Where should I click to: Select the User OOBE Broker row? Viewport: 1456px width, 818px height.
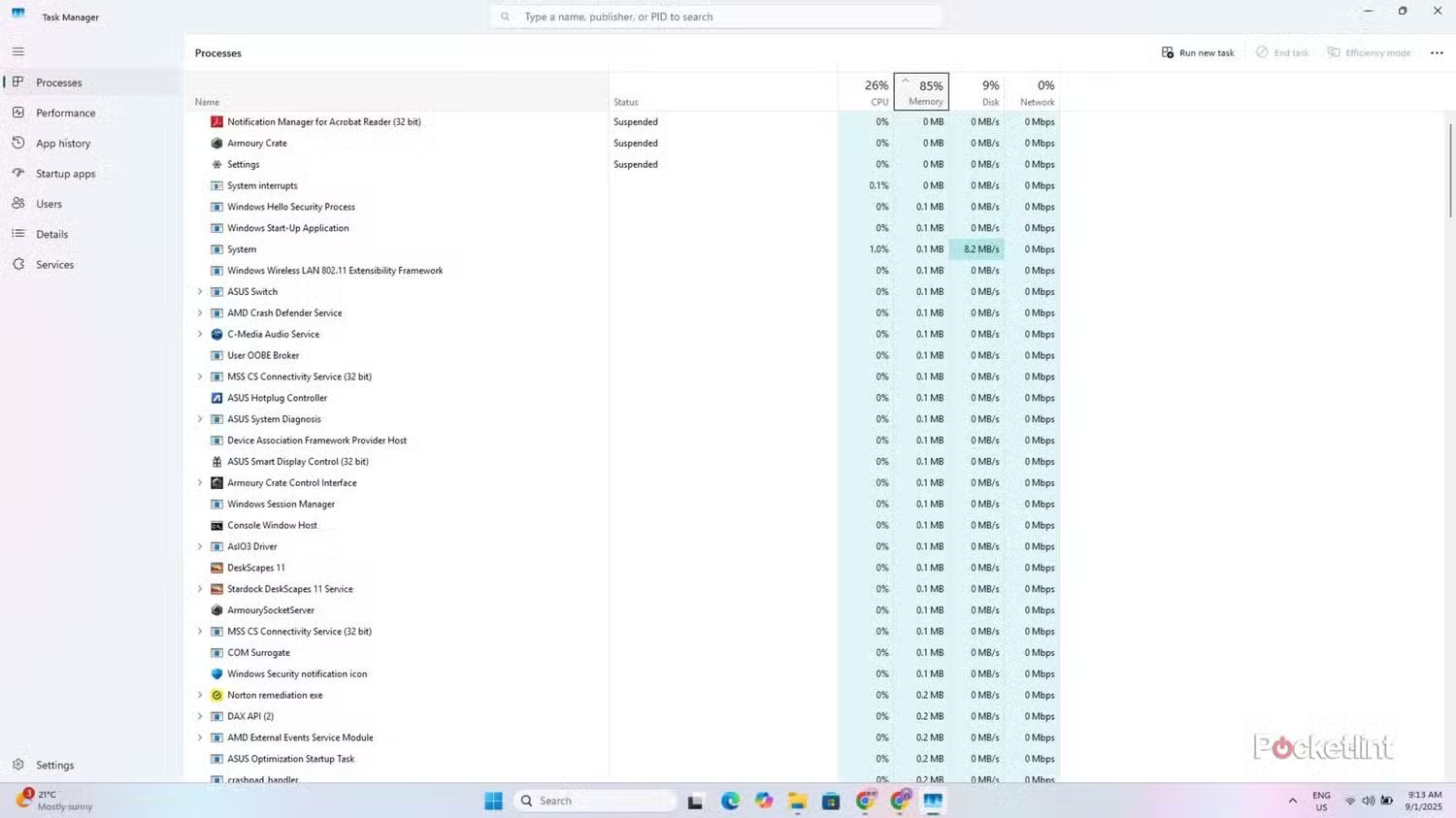point(622,356)
